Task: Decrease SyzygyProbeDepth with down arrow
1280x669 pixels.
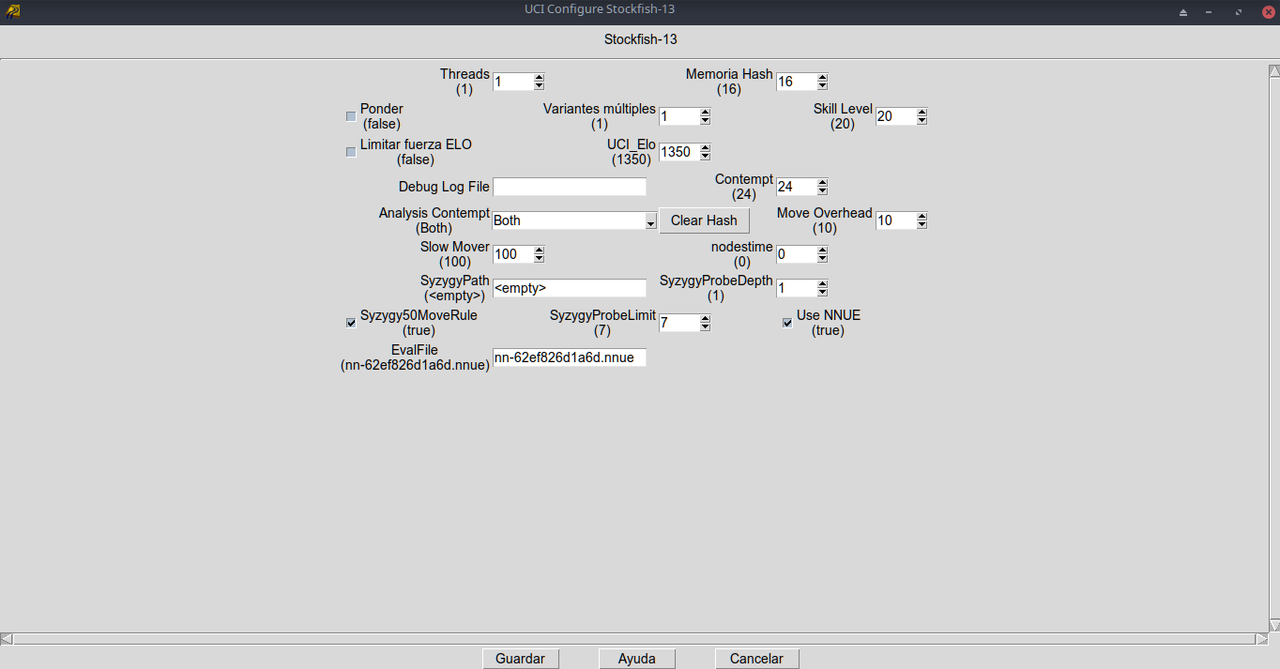Action: pos(822,292)
